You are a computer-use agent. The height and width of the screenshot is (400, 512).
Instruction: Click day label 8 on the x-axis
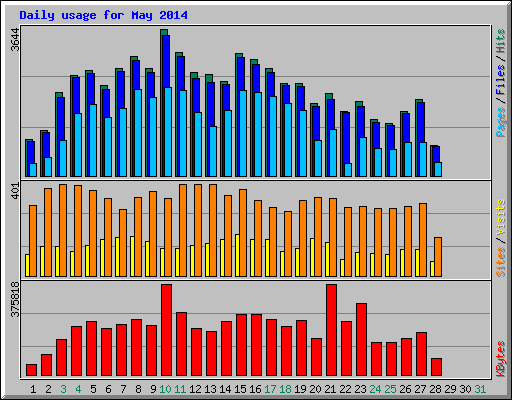pos(138,389)
